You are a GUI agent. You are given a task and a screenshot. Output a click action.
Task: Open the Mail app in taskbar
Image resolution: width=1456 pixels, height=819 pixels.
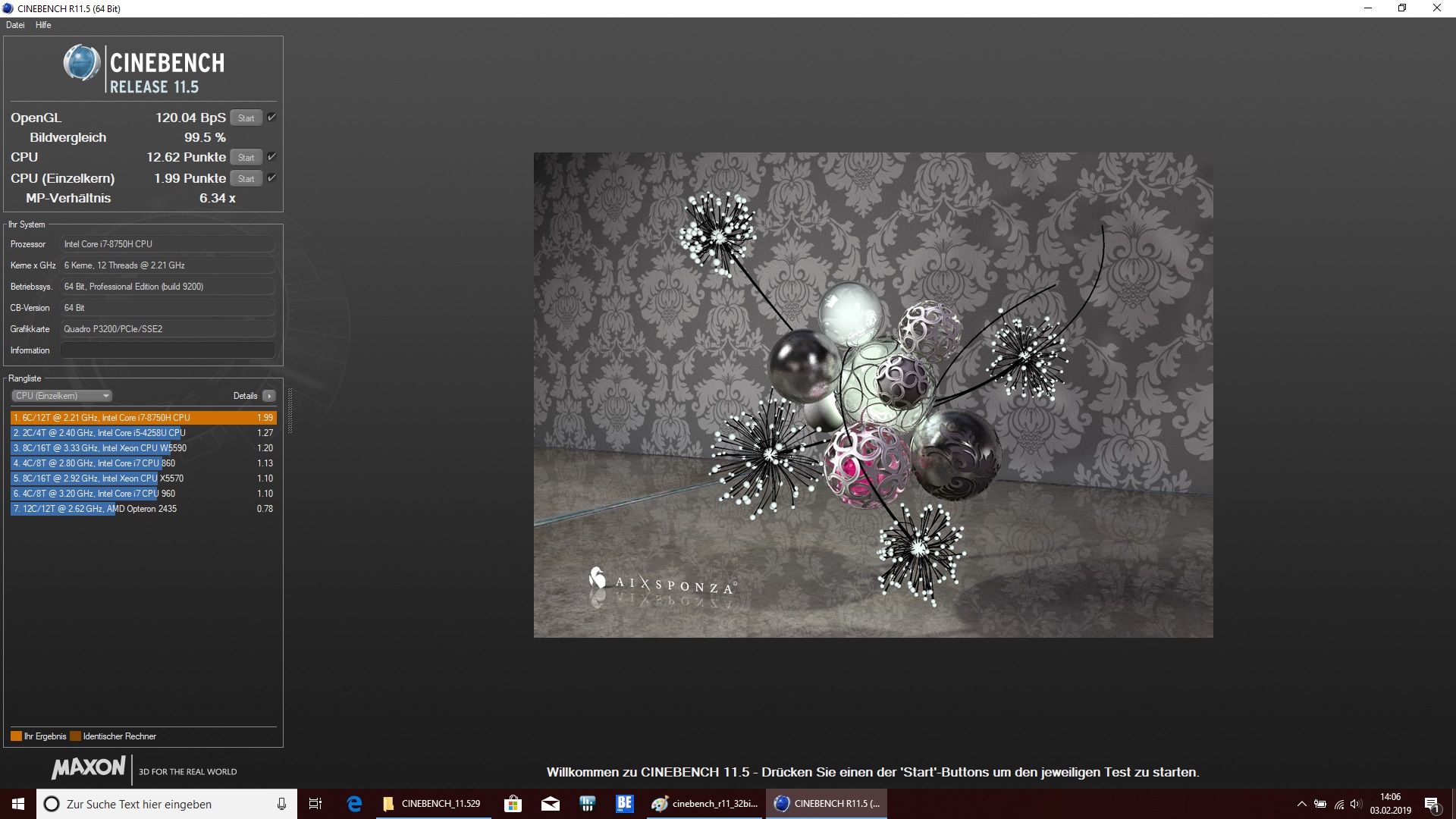pyautogui.click(x=551, y=804)
